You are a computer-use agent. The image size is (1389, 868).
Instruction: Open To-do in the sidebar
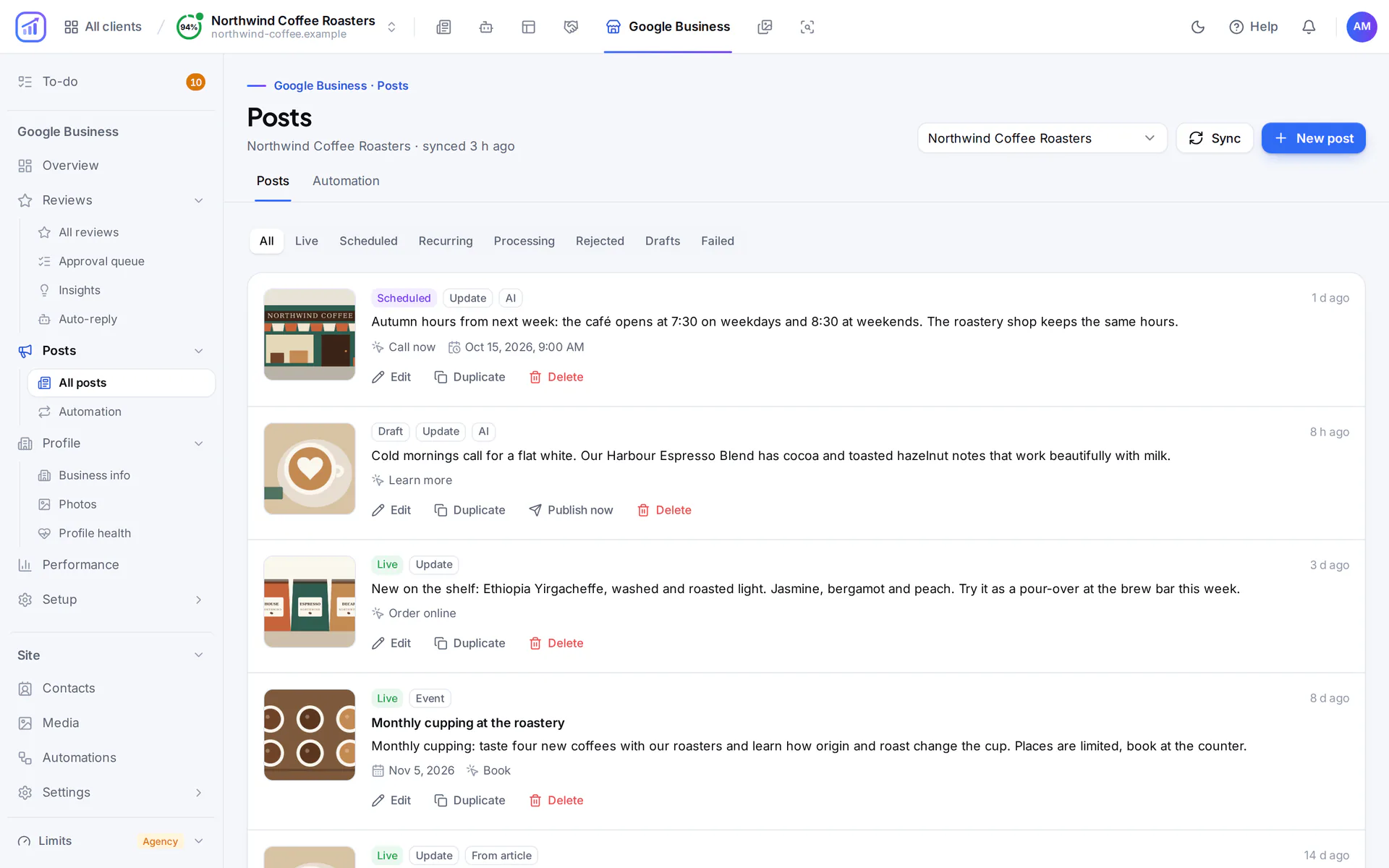tap(111, 82)
